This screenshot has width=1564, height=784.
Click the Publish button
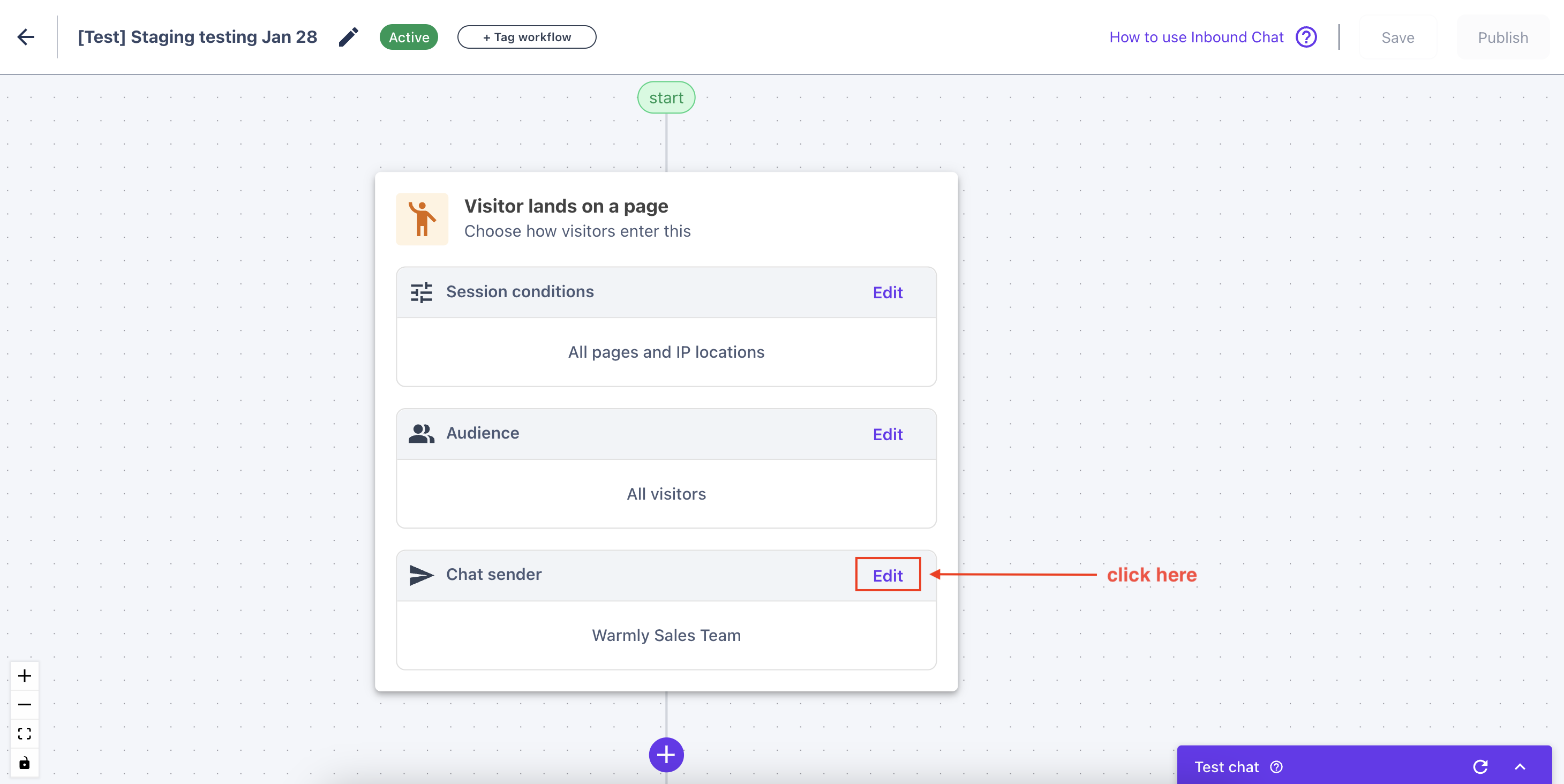coord(1503,37)
